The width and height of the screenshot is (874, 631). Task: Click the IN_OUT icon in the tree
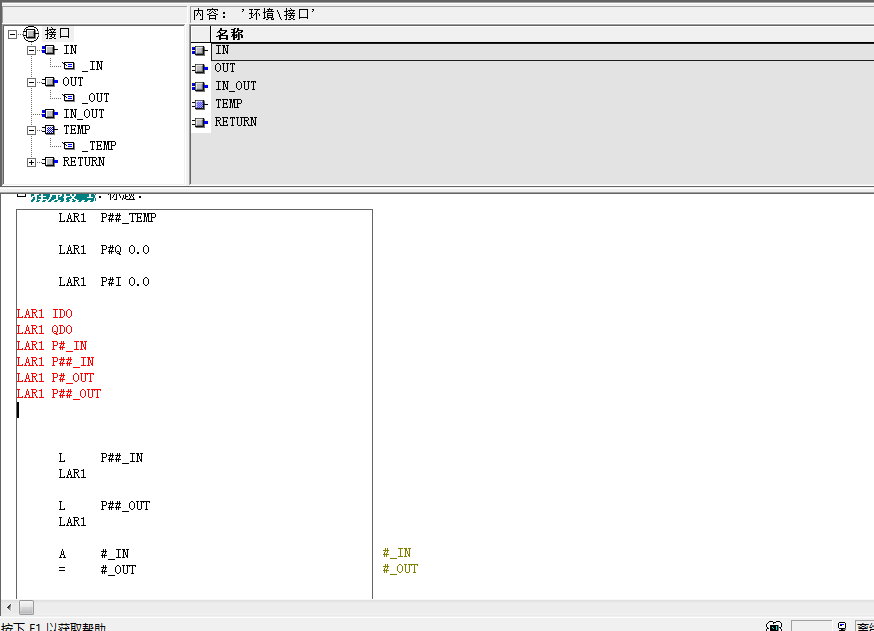50,114
